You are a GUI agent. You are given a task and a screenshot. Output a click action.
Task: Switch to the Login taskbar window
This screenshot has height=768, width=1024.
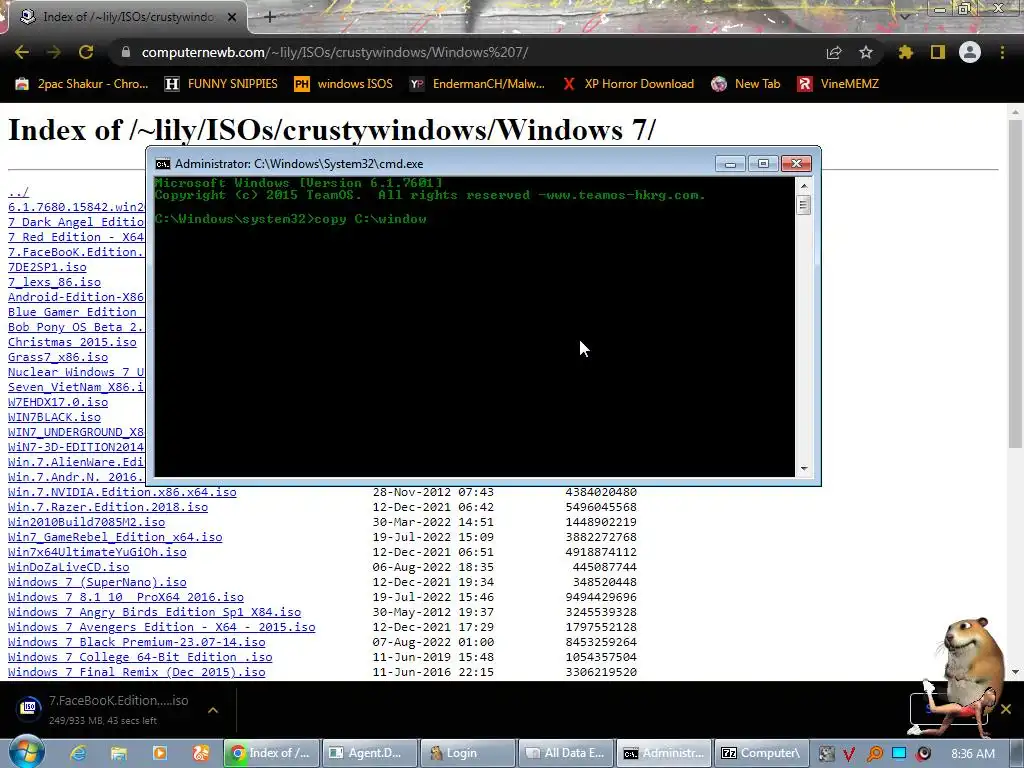[x=468, y=753]
